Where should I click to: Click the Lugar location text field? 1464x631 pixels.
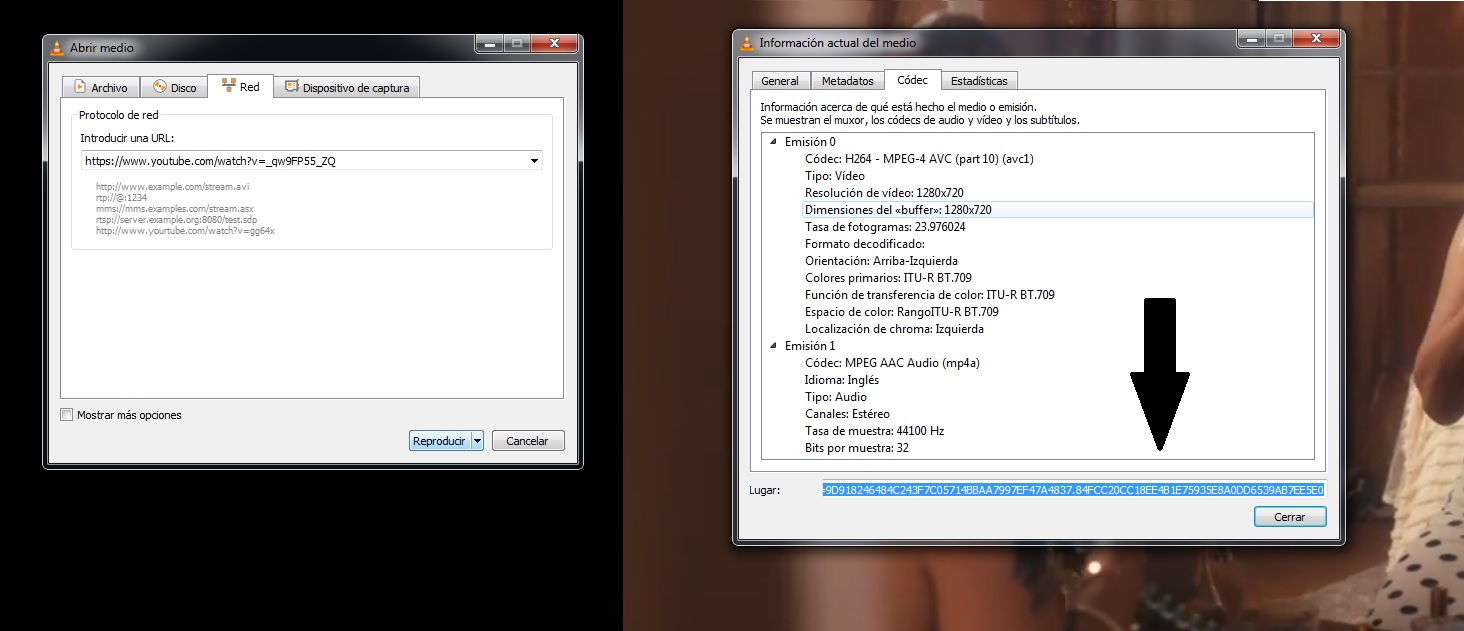coord(1072,490)
